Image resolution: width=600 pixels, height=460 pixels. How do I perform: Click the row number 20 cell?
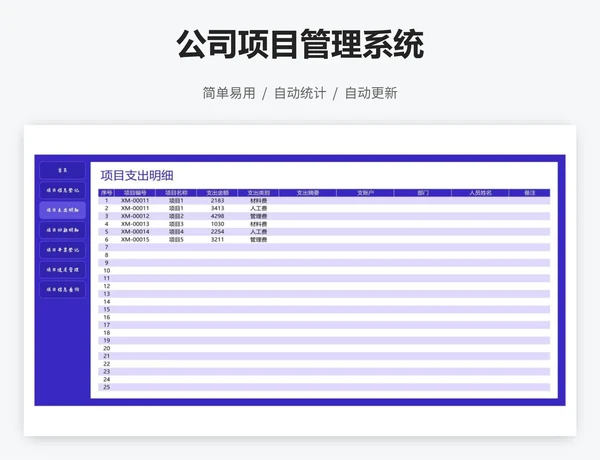pyautogui.click(x=106, y=348)
